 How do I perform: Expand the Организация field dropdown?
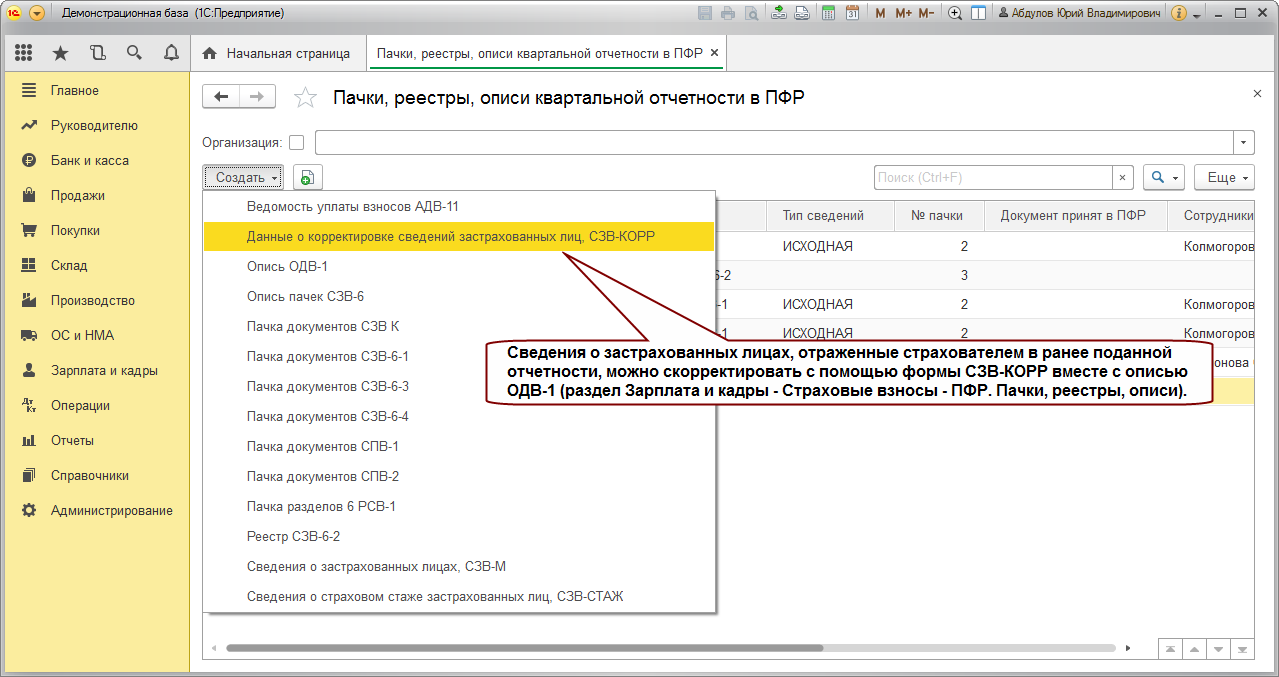(x=1244, y=142)
